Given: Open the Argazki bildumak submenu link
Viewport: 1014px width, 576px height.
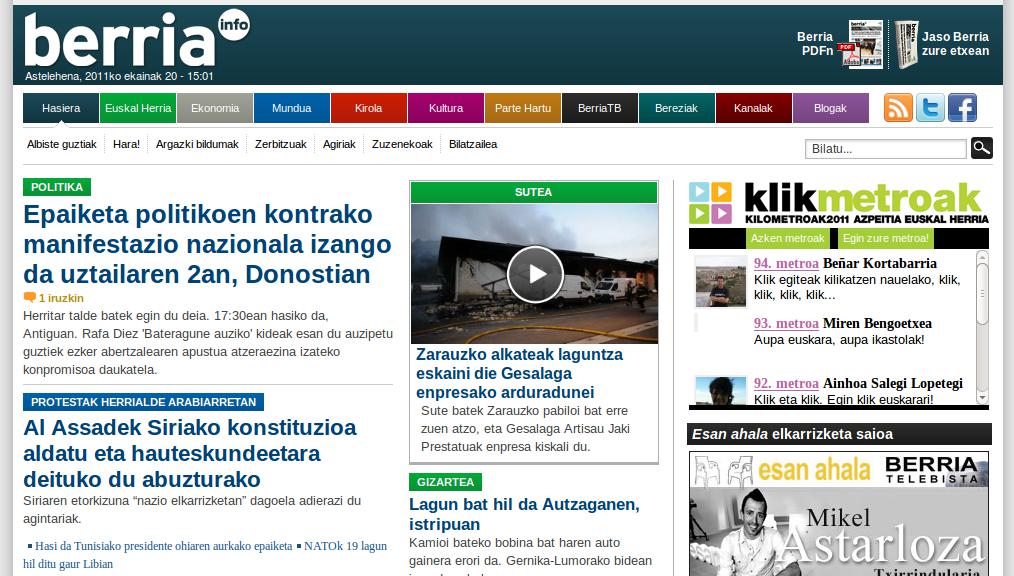Looking at the screenshot, I should tap(197, 144).
